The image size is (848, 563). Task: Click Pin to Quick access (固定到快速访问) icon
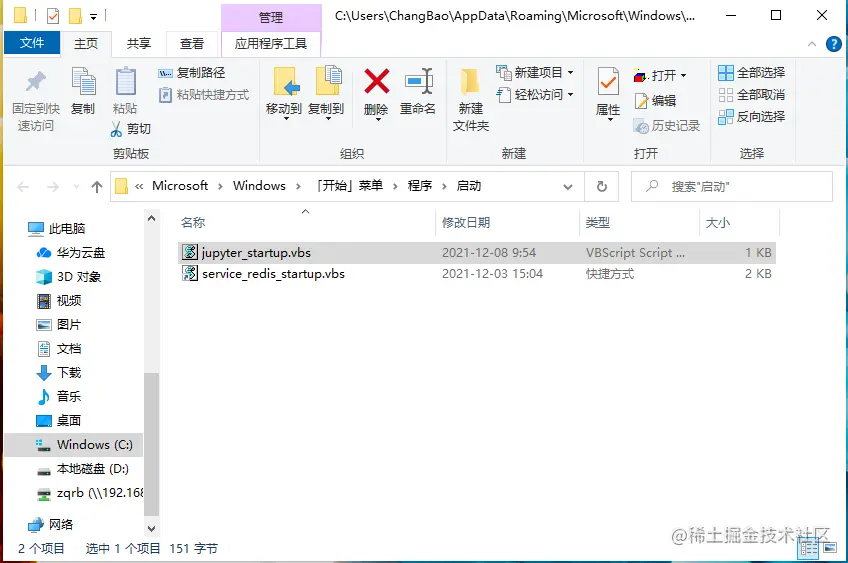(x=36, y=82)
